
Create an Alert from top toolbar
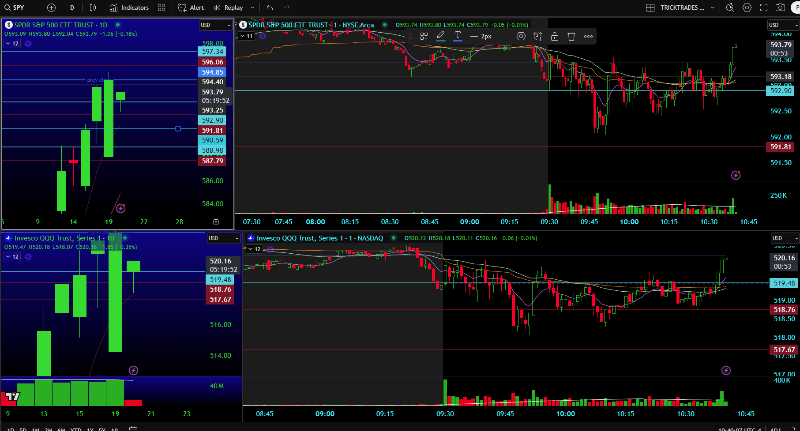pyautogui.click(x=191, y=8)
